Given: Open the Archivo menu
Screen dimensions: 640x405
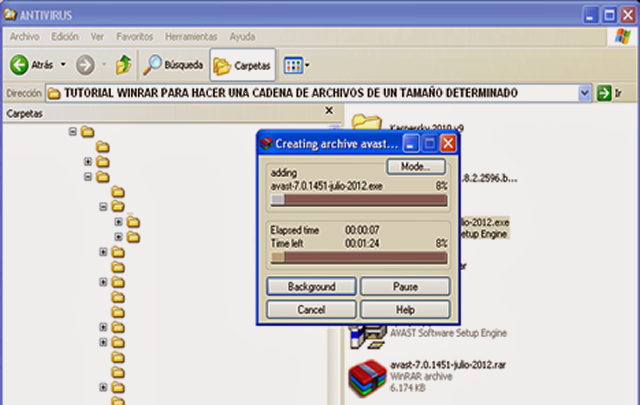Looking at the screenshot, I should tap(24, 37).
